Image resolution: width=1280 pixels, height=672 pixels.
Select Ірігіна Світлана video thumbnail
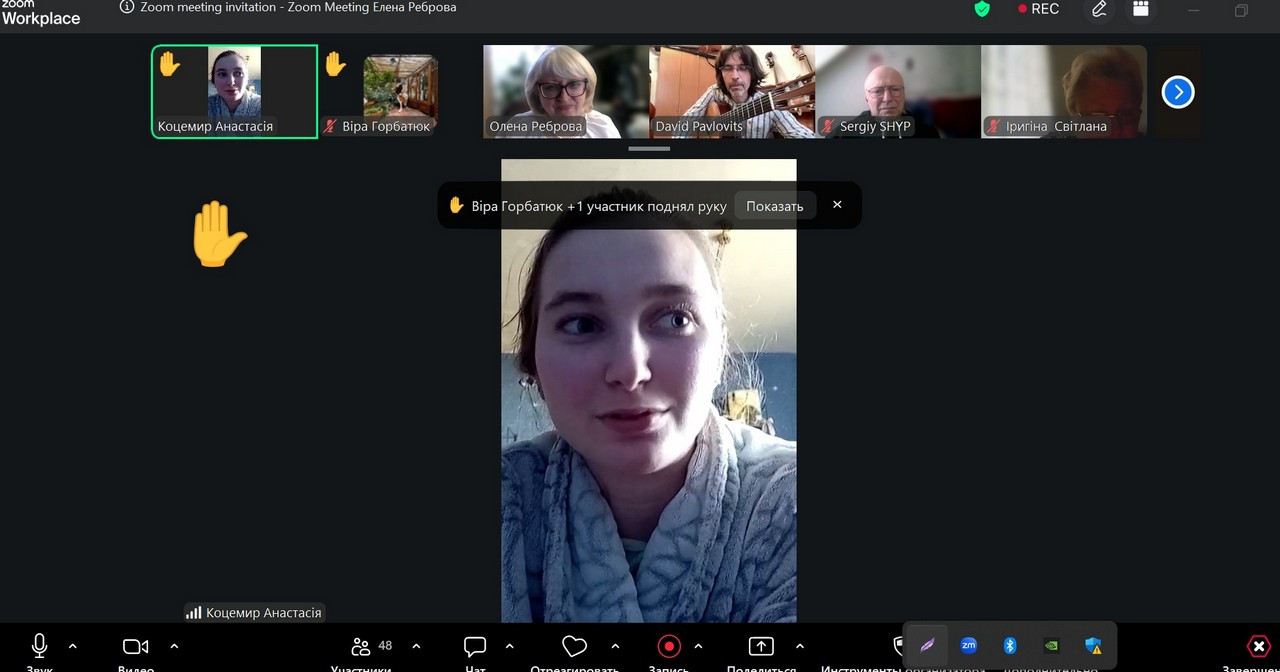click(1064, 91)
